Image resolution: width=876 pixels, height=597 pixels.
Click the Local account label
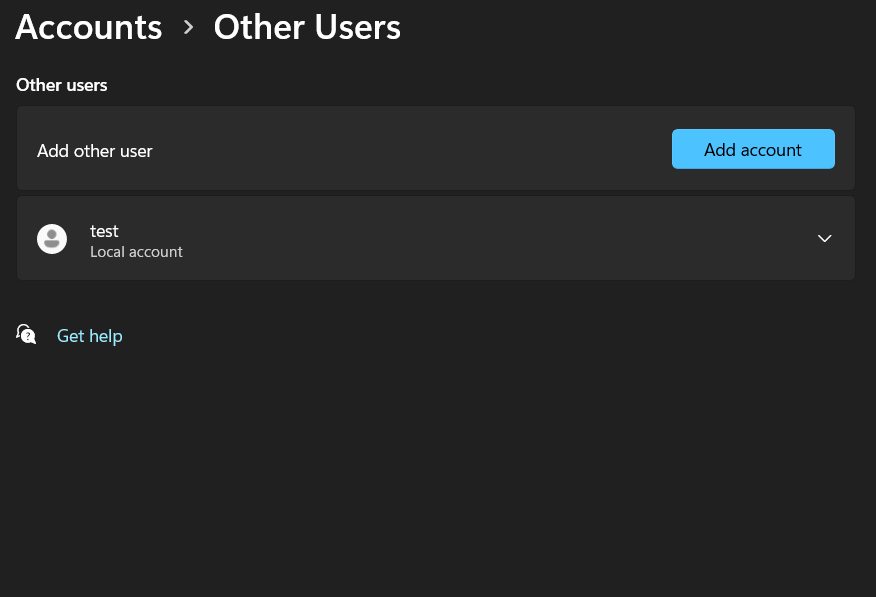[x=136, y=251]
